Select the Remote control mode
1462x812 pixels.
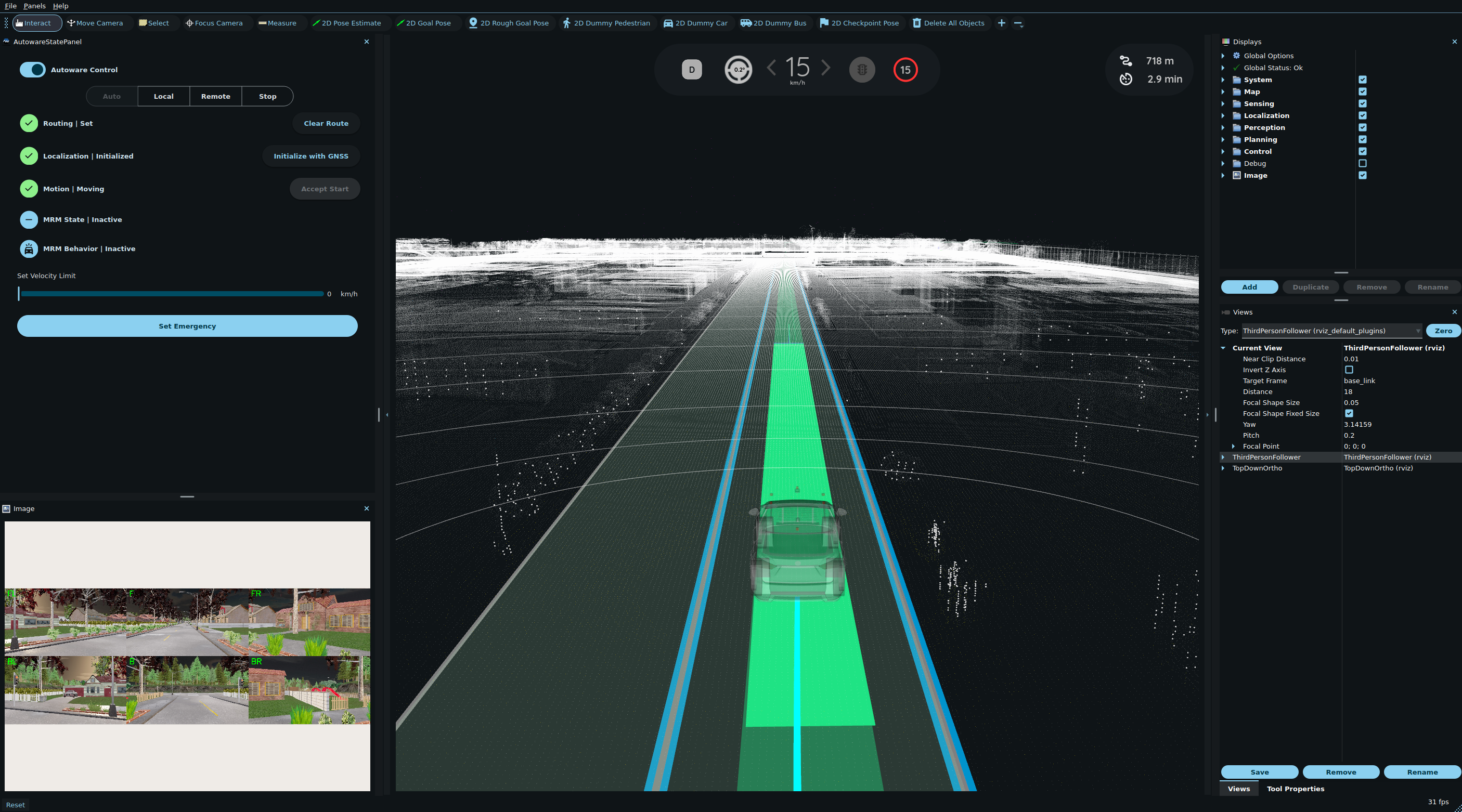point(215,96)
